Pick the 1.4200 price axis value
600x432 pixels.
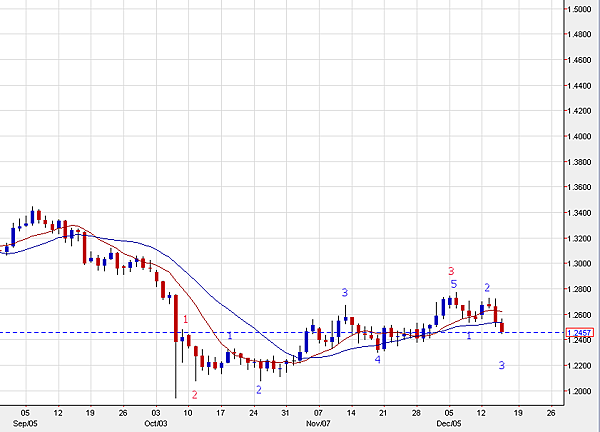579,111
